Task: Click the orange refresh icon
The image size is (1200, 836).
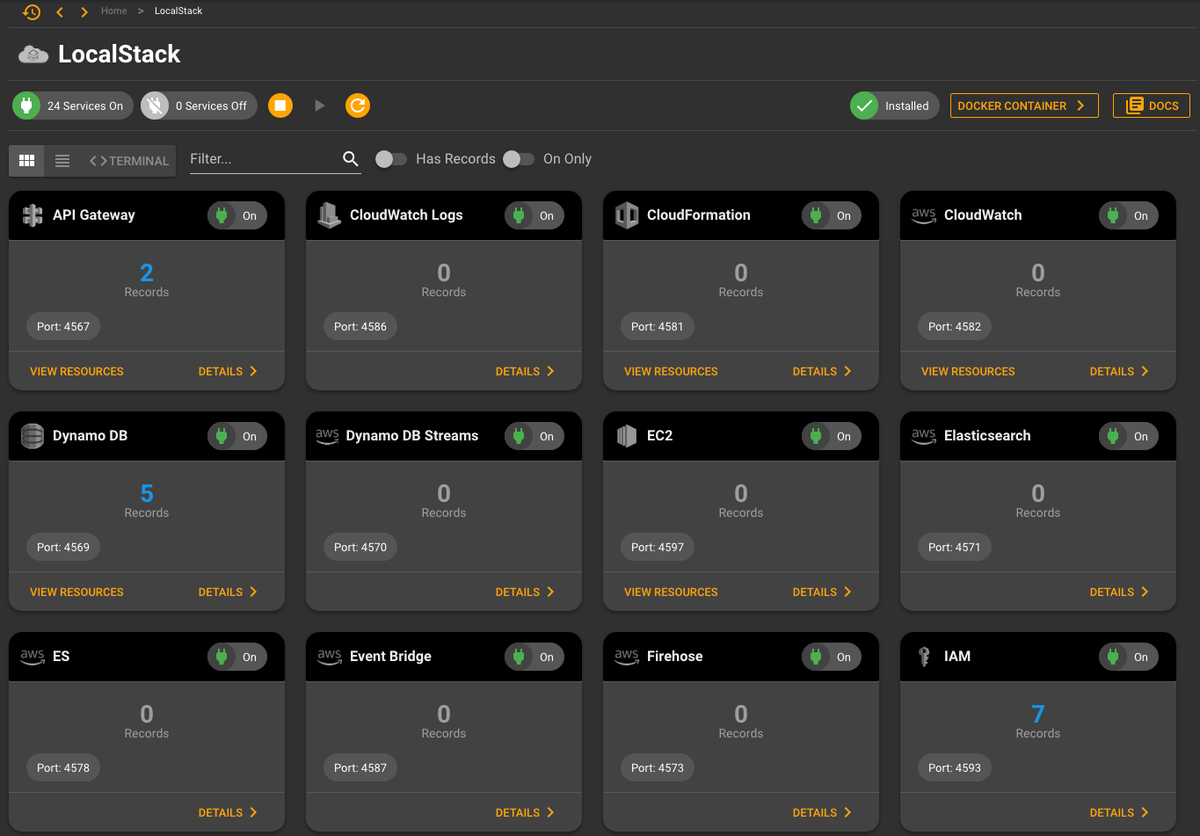Action: point(358,105)
